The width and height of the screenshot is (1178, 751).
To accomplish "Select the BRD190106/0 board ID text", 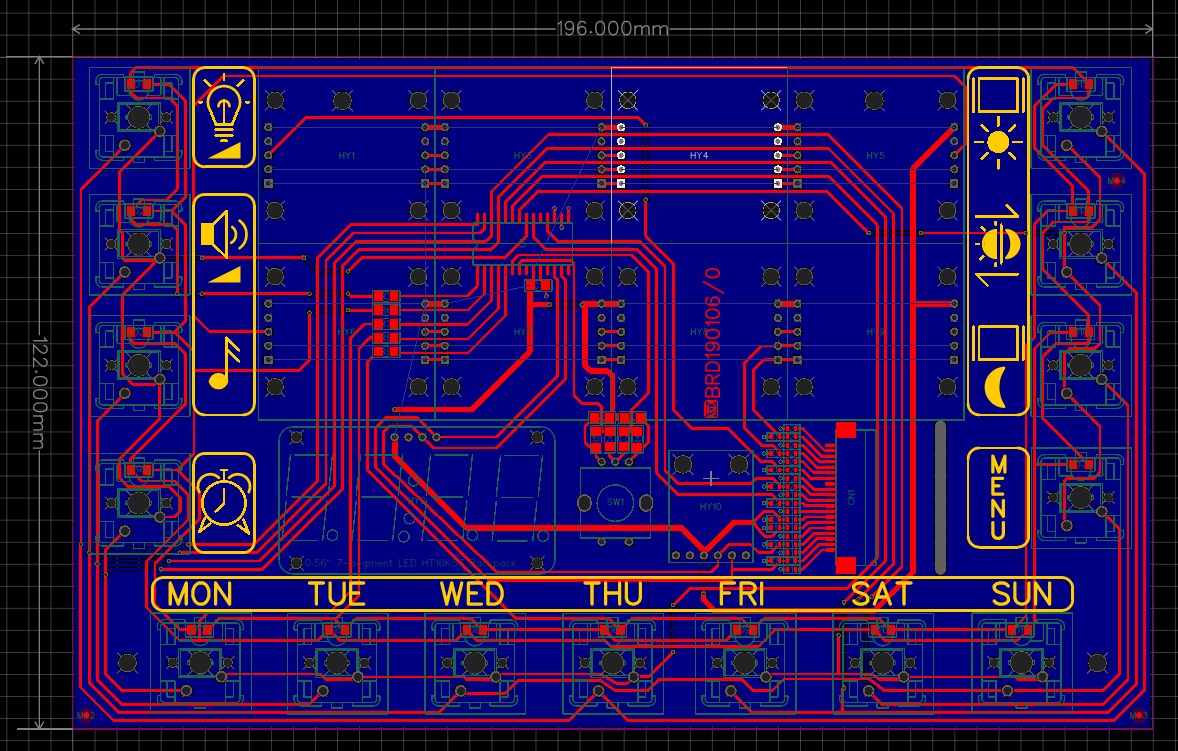I will click(712, 342).
